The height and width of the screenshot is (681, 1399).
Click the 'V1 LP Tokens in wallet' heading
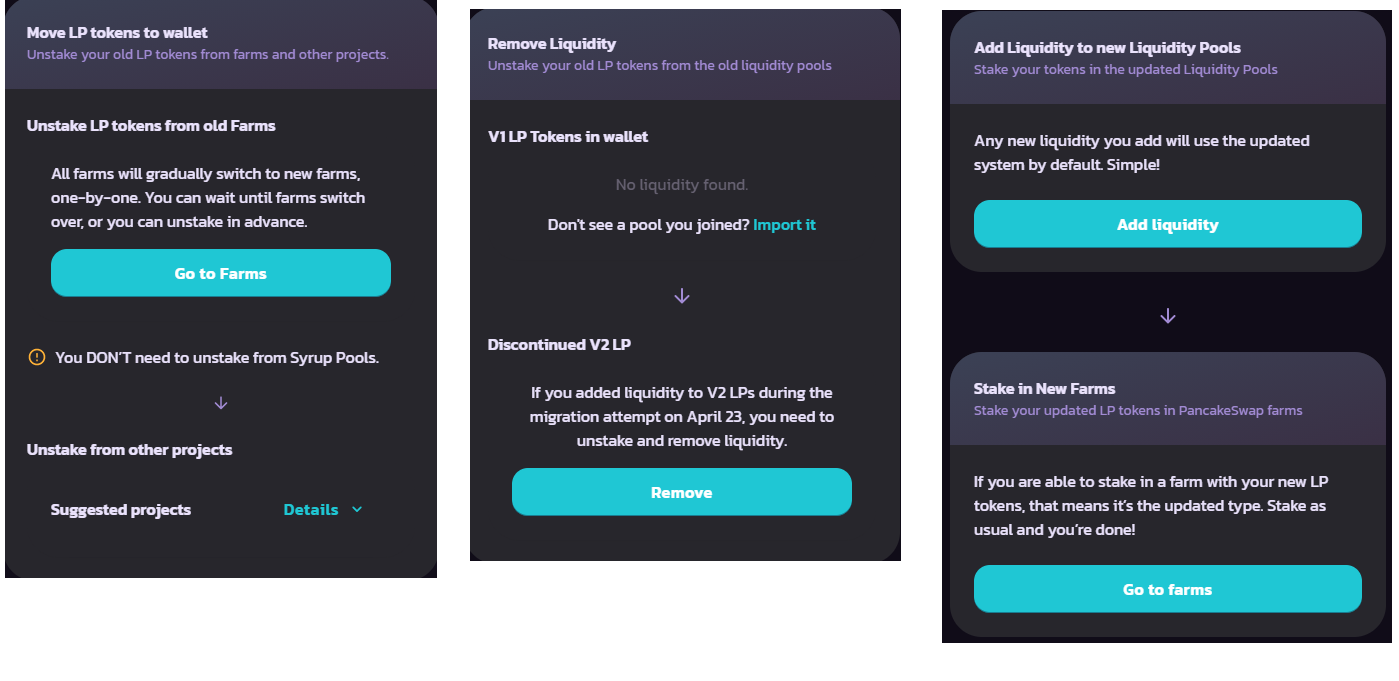point(568,137)
